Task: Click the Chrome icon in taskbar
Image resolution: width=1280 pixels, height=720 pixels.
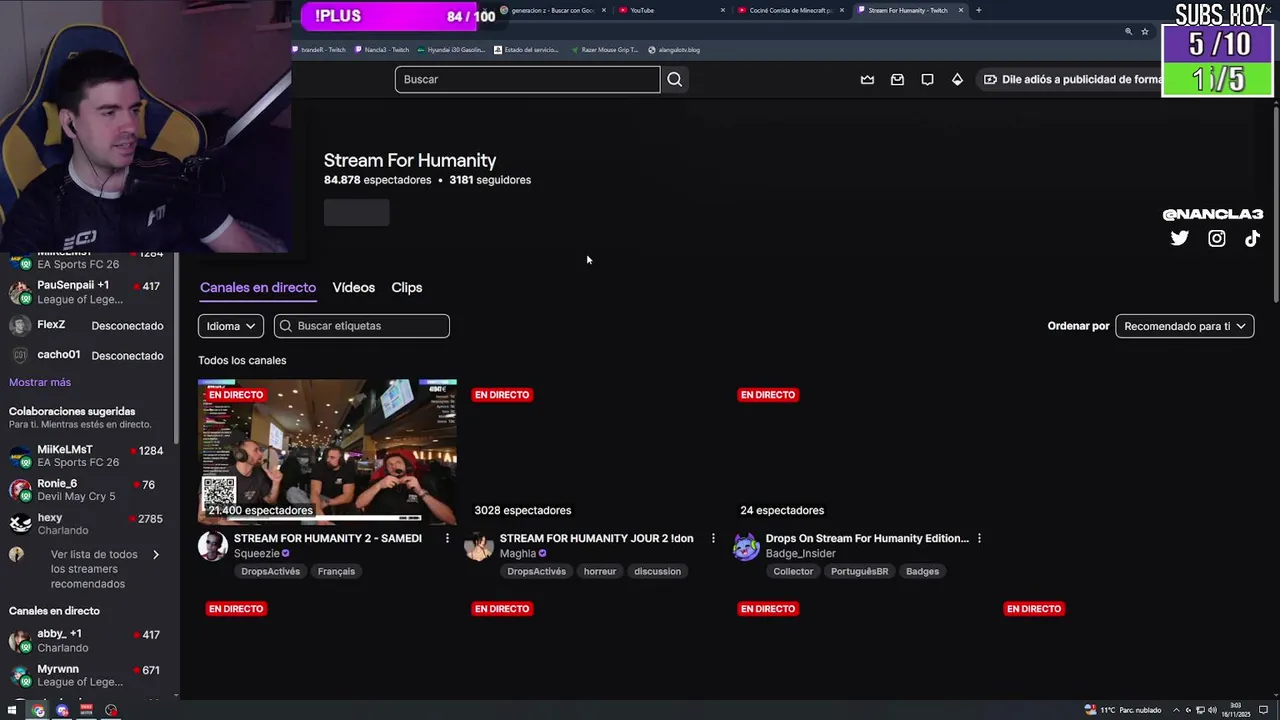Action: coord(38,710)
